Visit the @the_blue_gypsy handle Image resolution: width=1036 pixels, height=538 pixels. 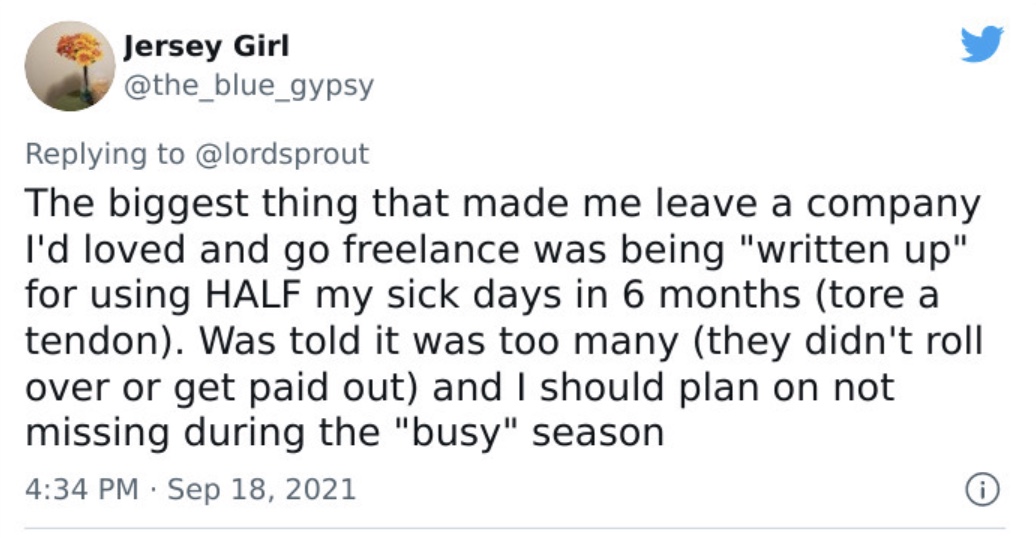(249, 86)
